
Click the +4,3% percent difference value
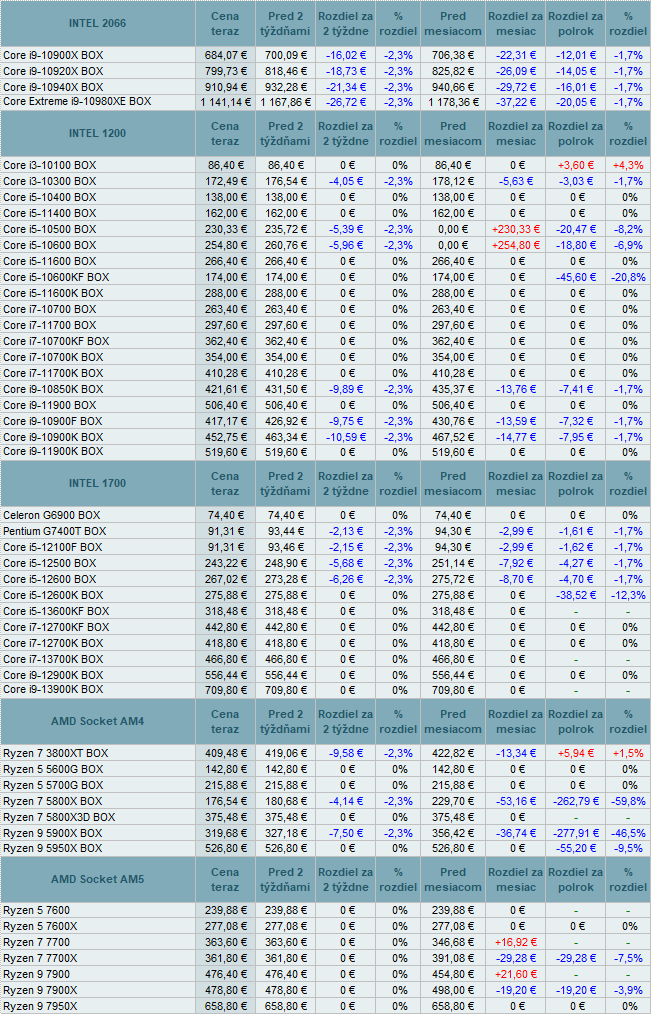628,166
